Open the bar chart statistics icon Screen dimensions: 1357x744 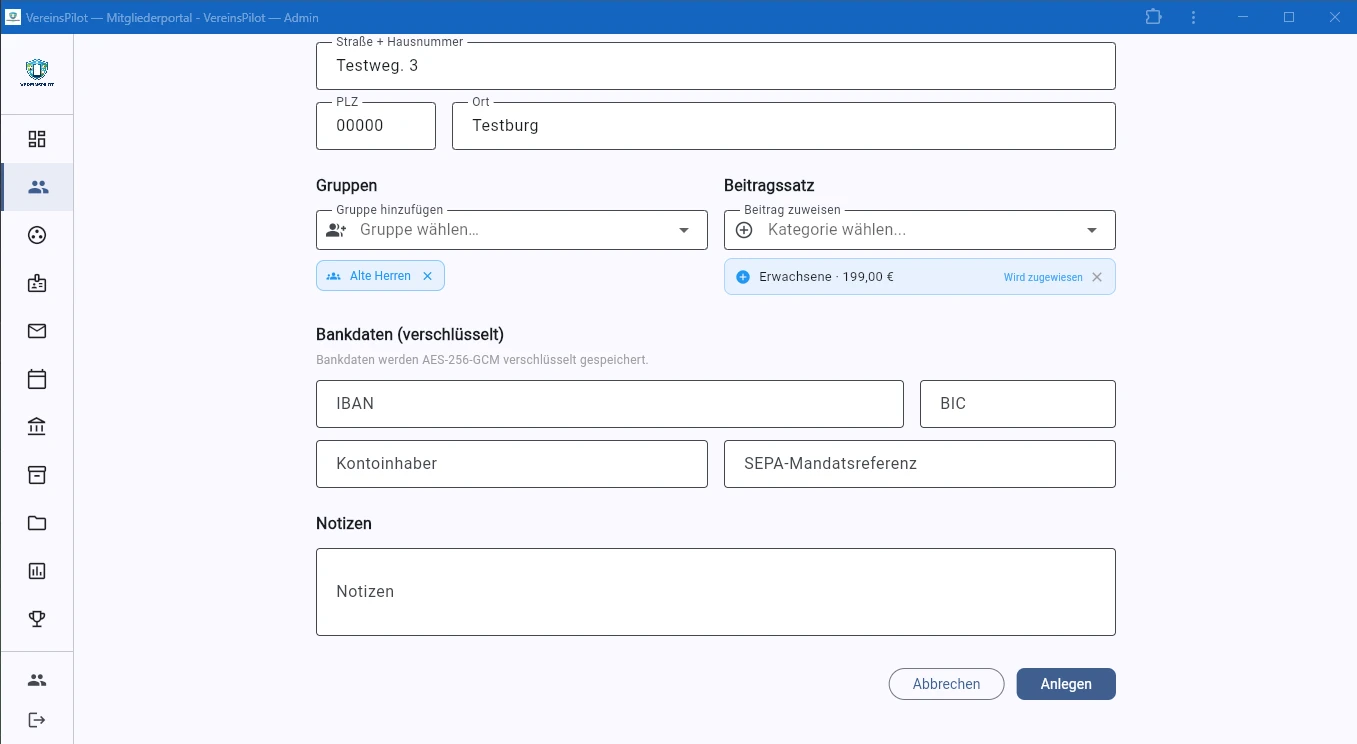pos(37,571)
